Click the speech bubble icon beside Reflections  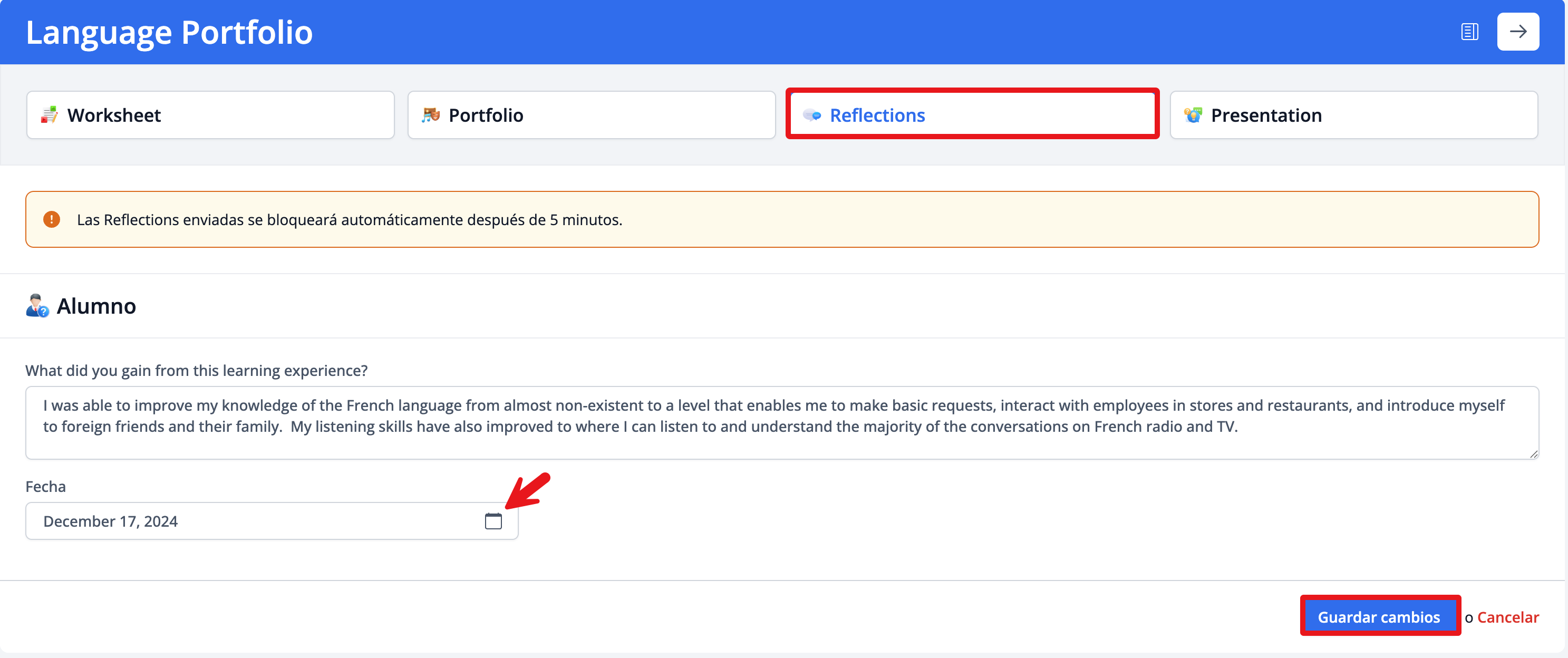point(812,115)
